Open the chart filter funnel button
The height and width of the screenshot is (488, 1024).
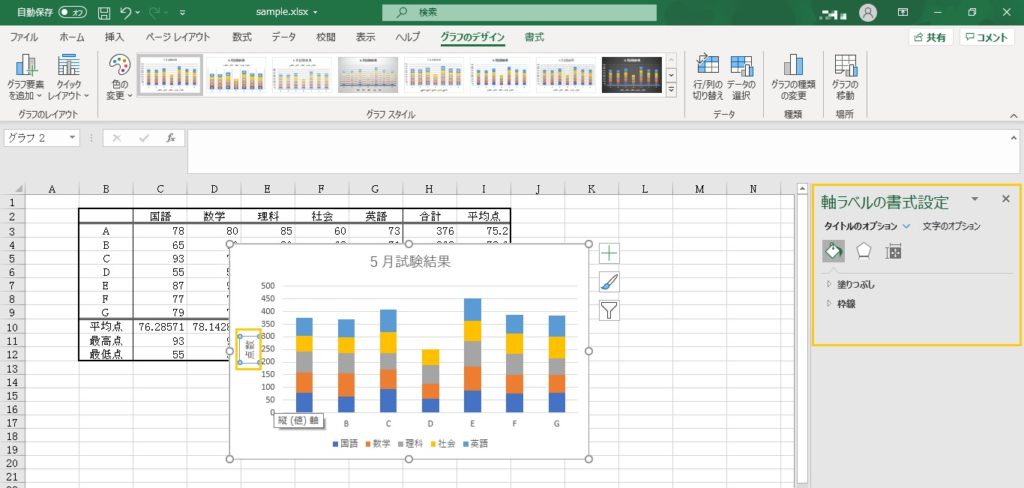click(609, 310)
